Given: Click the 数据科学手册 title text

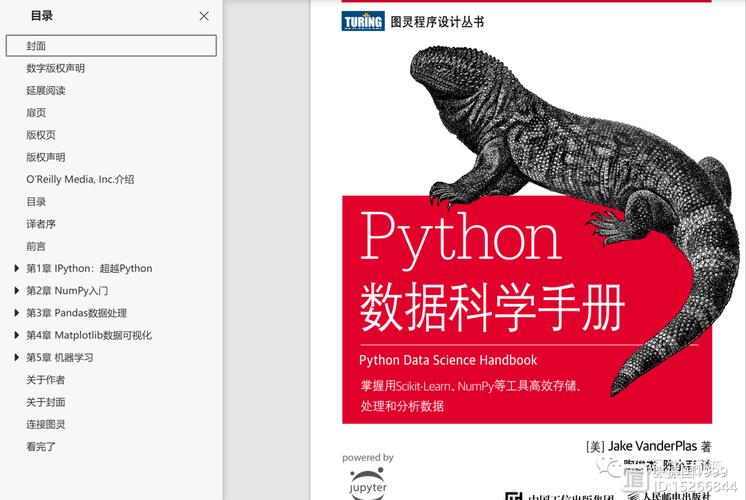Looking at the screenshot, I should pos(492,307).
